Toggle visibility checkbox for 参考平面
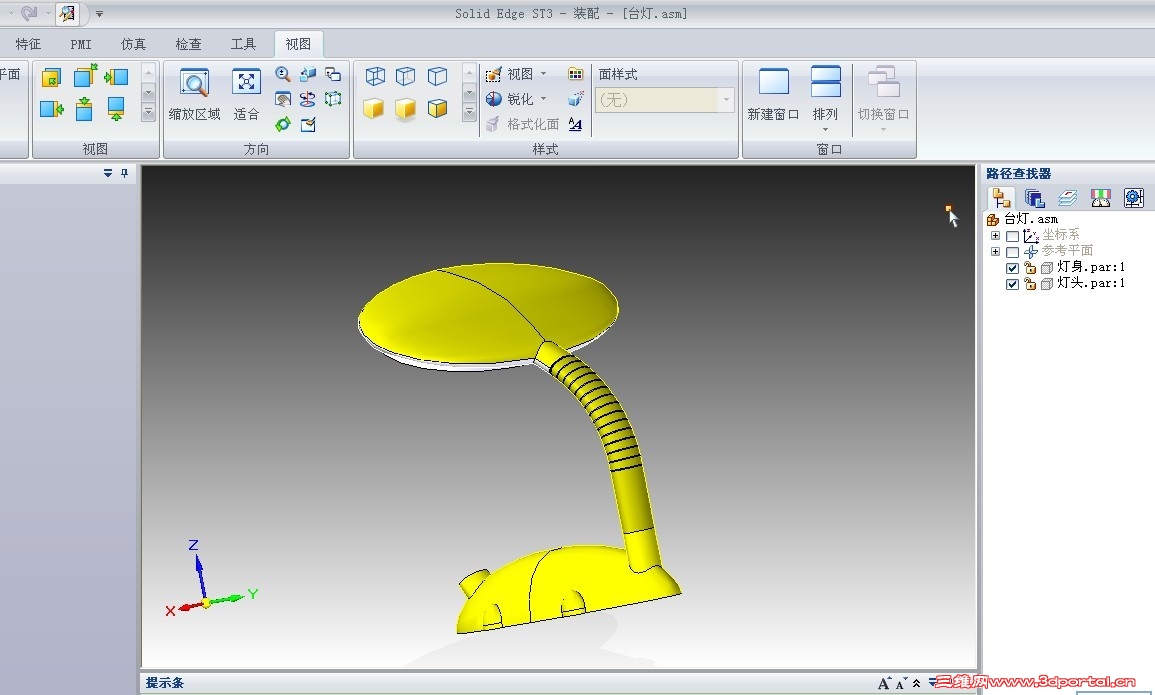Image resolution: width=1155 pixels, height=695 pixels. [x=1013, y=253]
